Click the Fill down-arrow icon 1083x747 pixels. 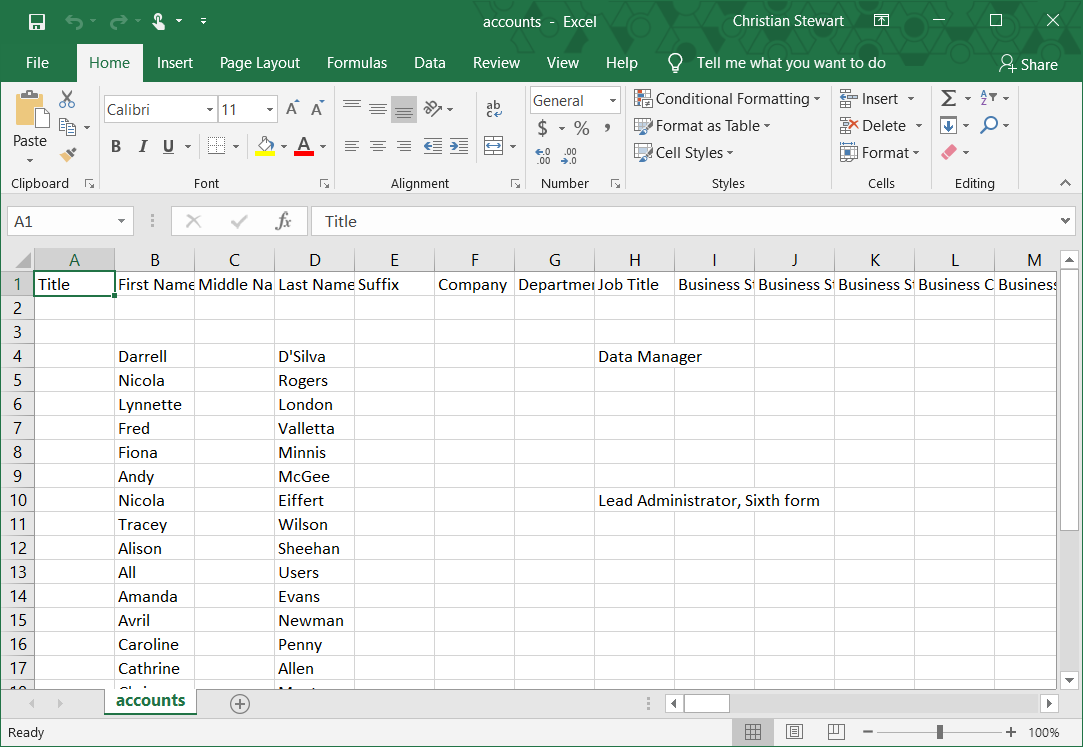tap(948, 126)
